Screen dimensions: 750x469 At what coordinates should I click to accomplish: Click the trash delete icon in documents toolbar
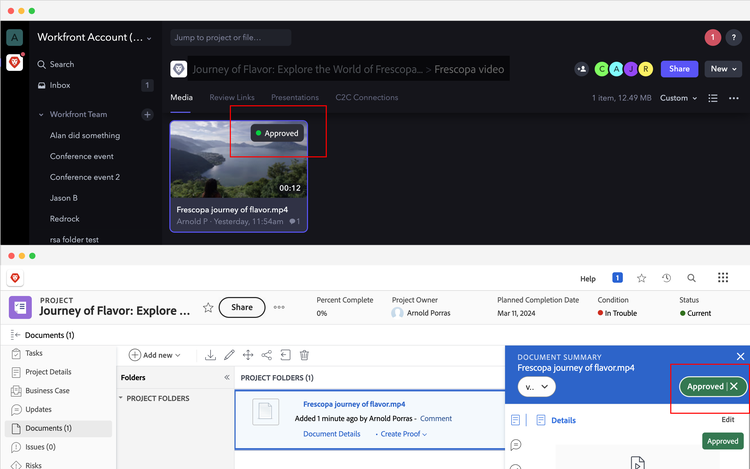click(304, 355)
